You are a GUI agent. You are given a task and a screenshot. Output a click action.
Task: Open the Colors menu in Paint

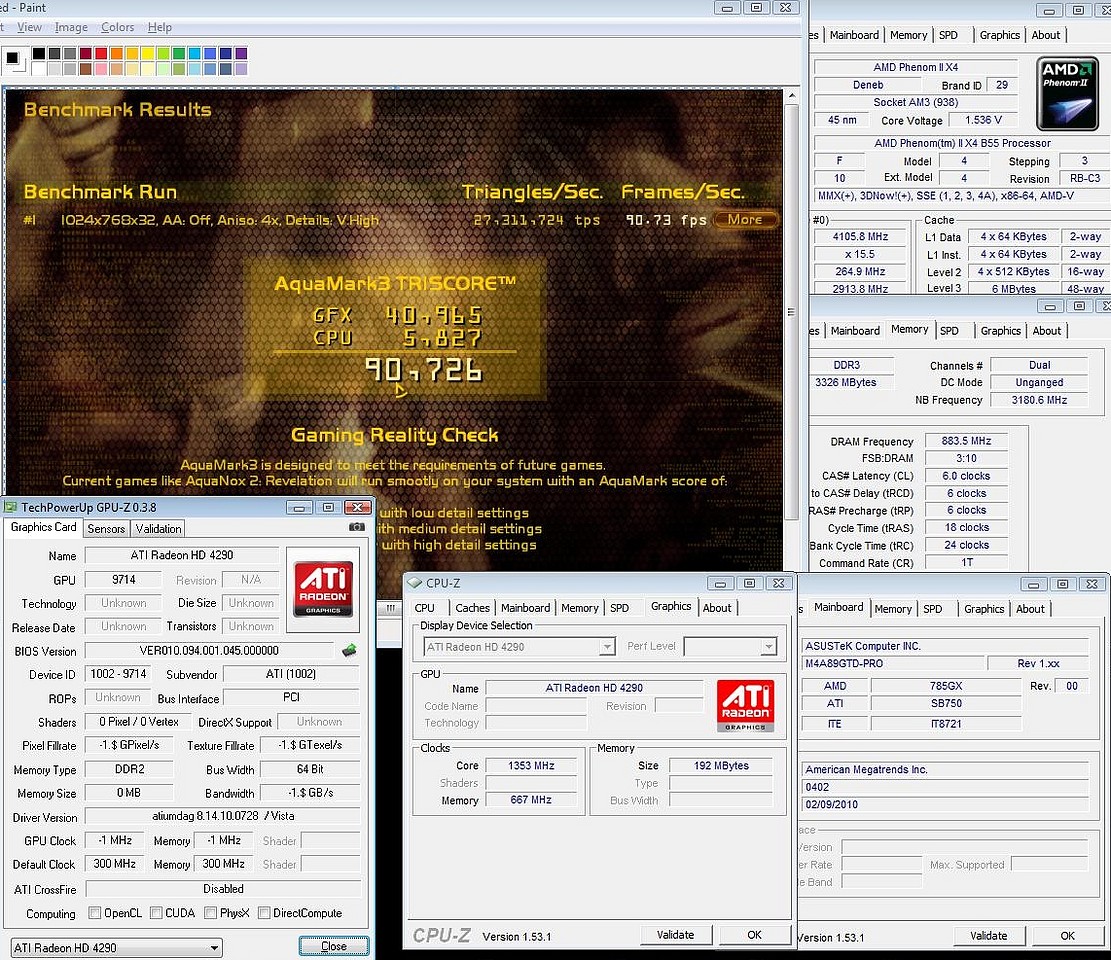(x=118, y=28)
